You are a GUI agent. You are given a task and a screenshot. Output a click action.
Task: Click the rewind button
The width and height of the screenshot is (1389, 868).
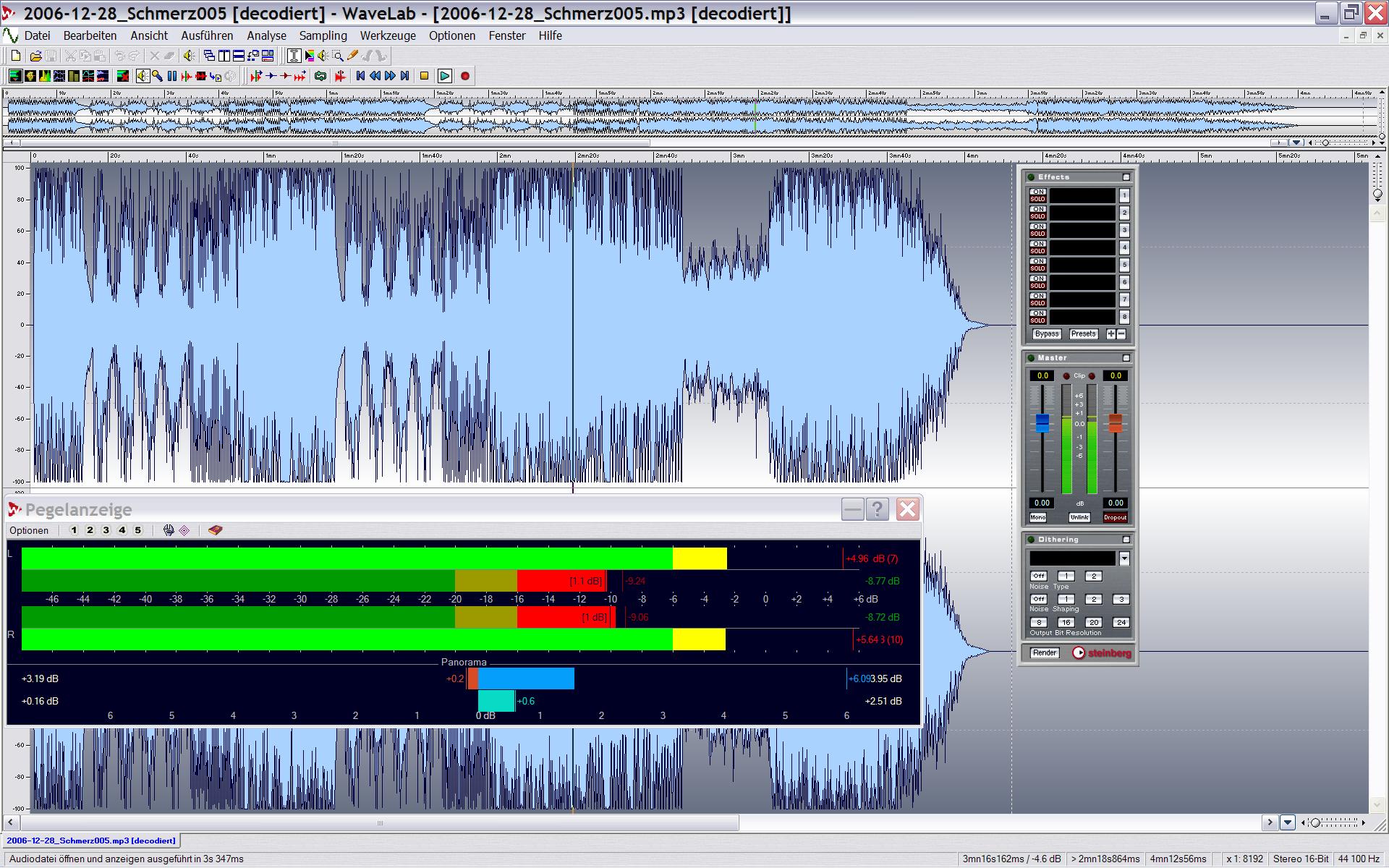(375, 76)
